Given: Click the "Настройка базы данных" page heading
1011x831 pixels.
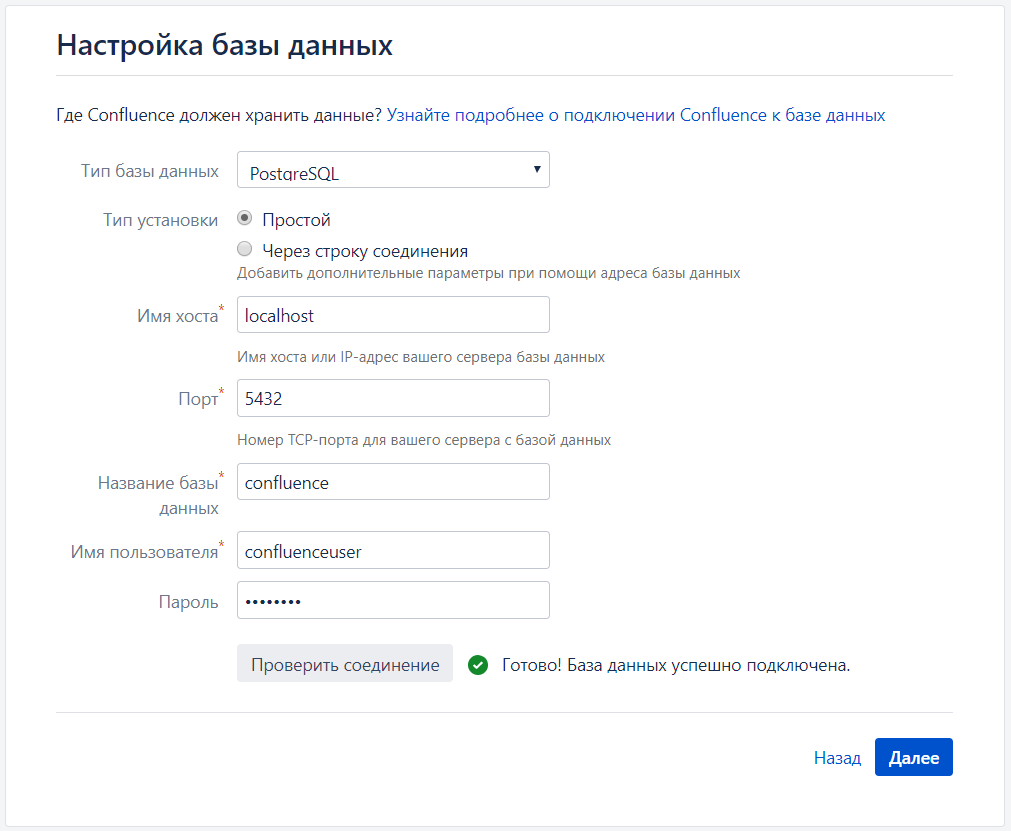Looking at the screenshot, I should (224, 45).
